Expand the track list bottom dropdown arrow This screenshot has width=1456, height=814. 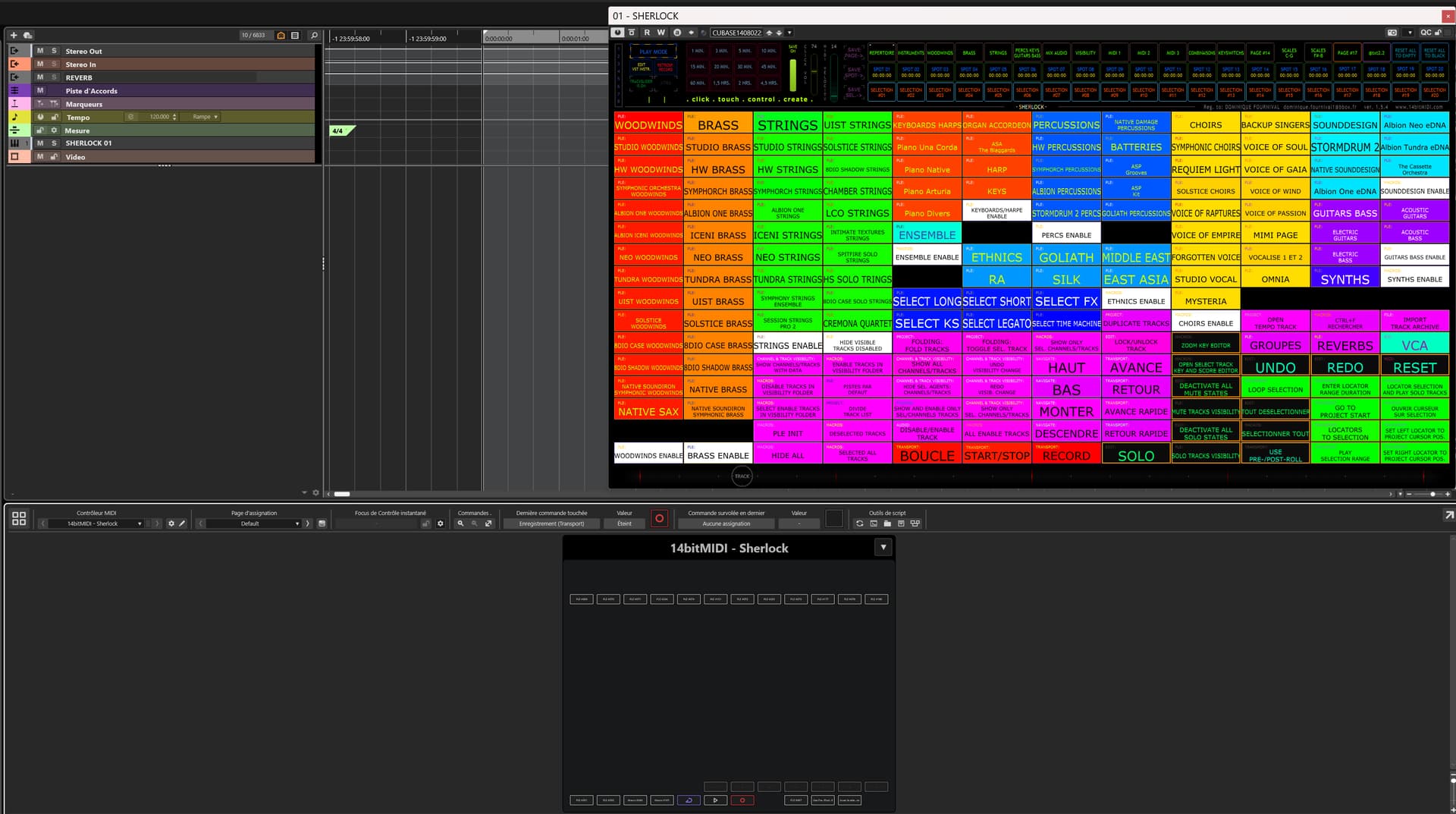pos(304,493)
